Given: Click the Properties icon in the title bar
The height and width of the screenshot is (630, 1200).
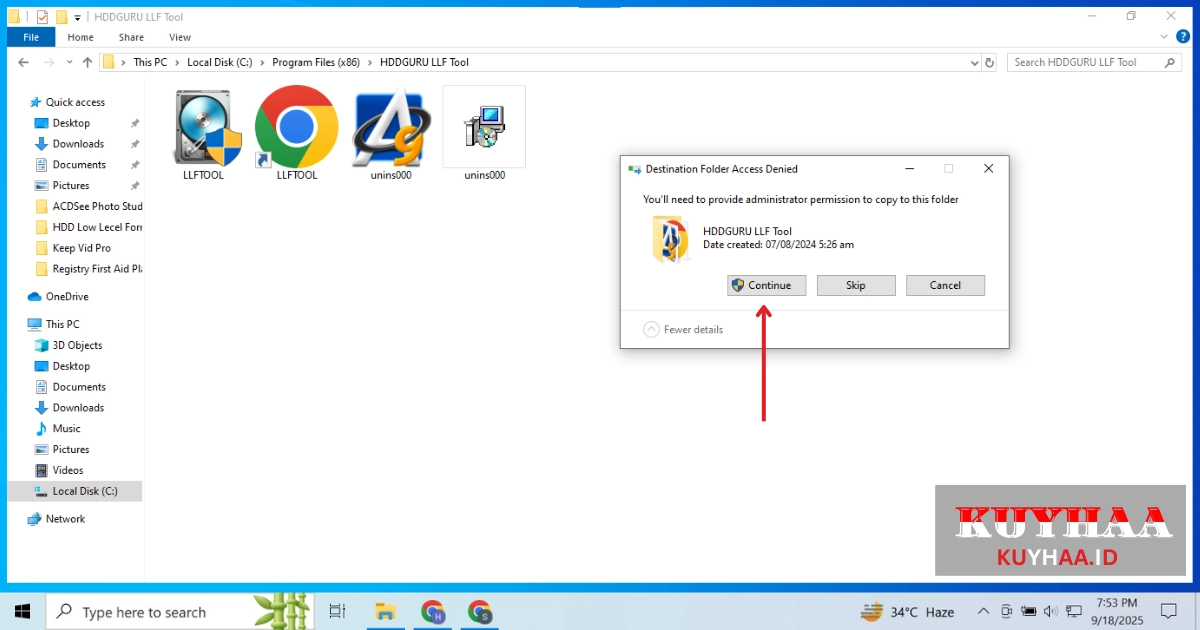Looking at the screenshot, I should tap(42, 17).
